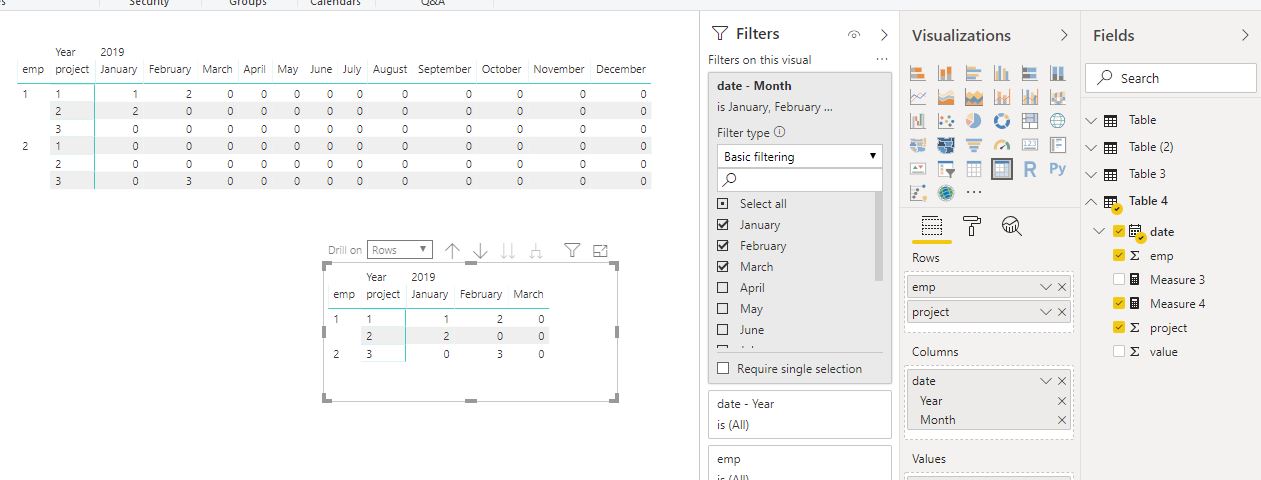
Task: Check May in month filter
Action: coord(724,309)
